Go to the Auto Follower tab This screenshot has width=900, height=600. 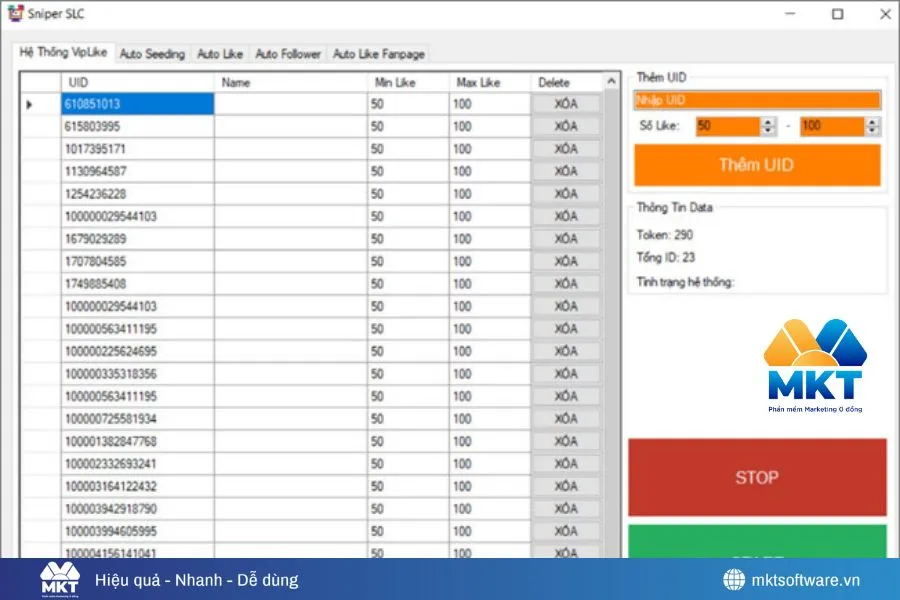click(288, 54)
